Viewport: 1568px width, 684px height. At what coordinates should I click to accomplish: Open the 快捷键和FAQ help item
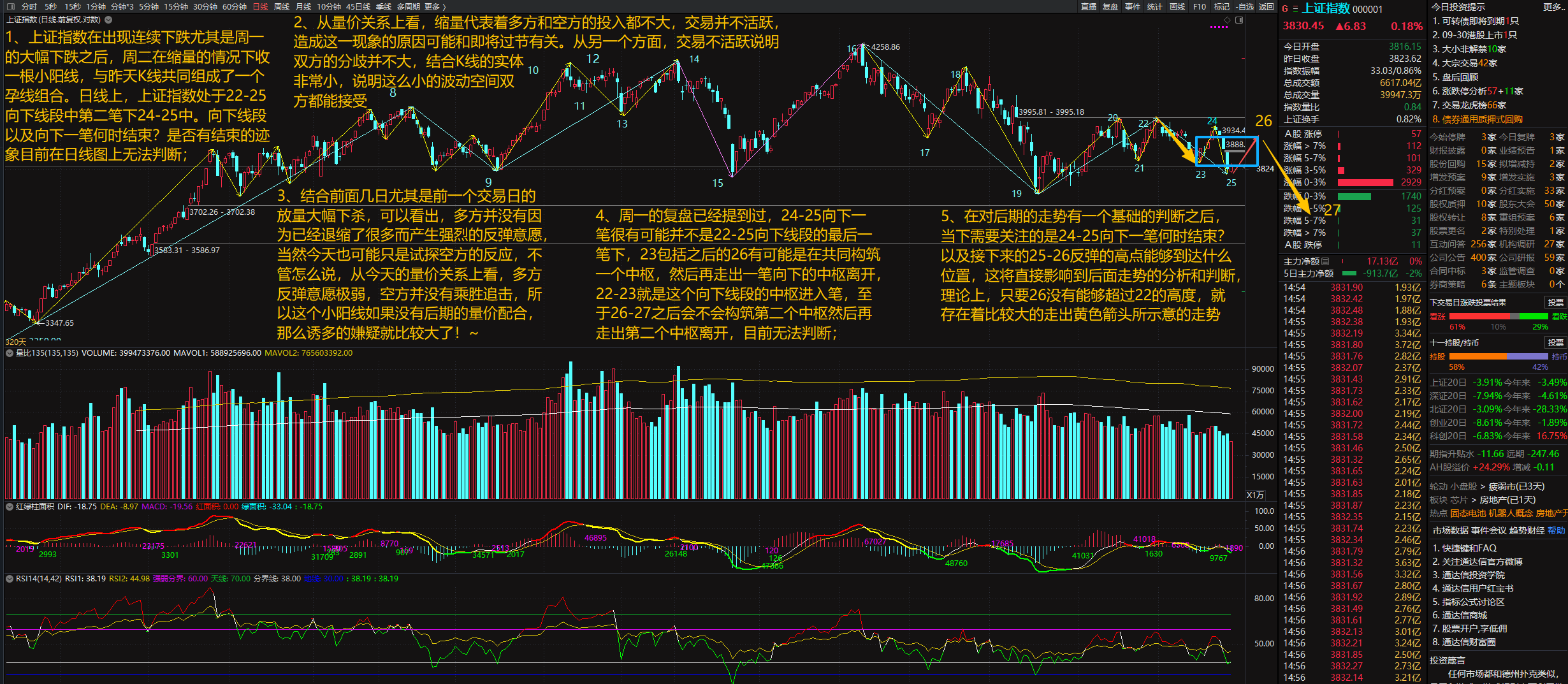coord(1464,548)
